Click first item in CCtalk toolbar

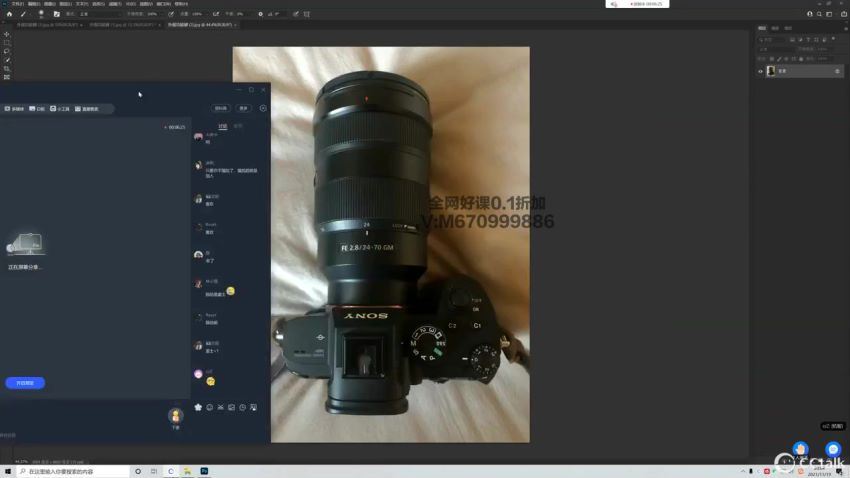tap(14, 109)
